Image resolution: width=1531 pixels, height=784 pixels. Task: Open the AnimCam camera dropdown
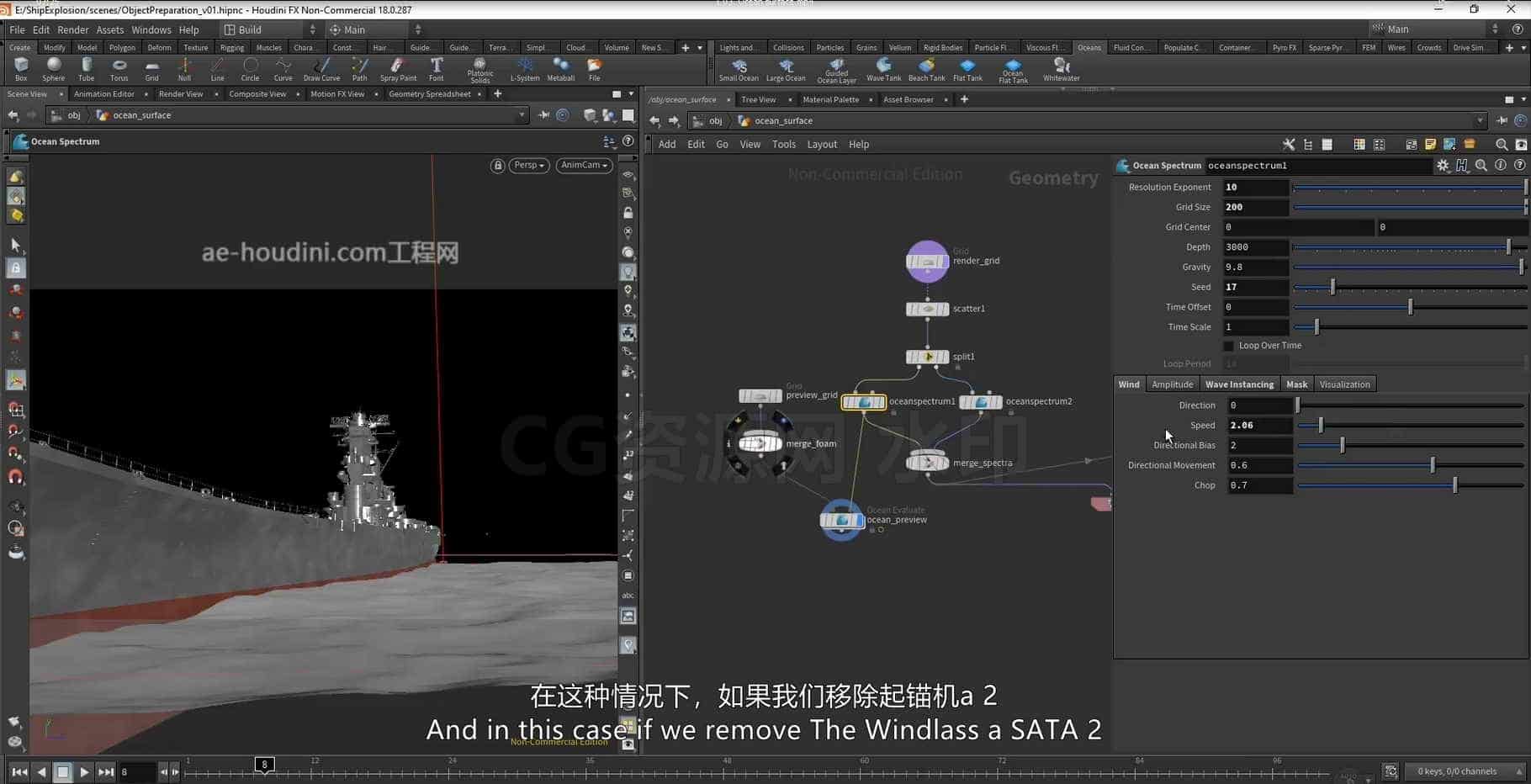(585, 166)
